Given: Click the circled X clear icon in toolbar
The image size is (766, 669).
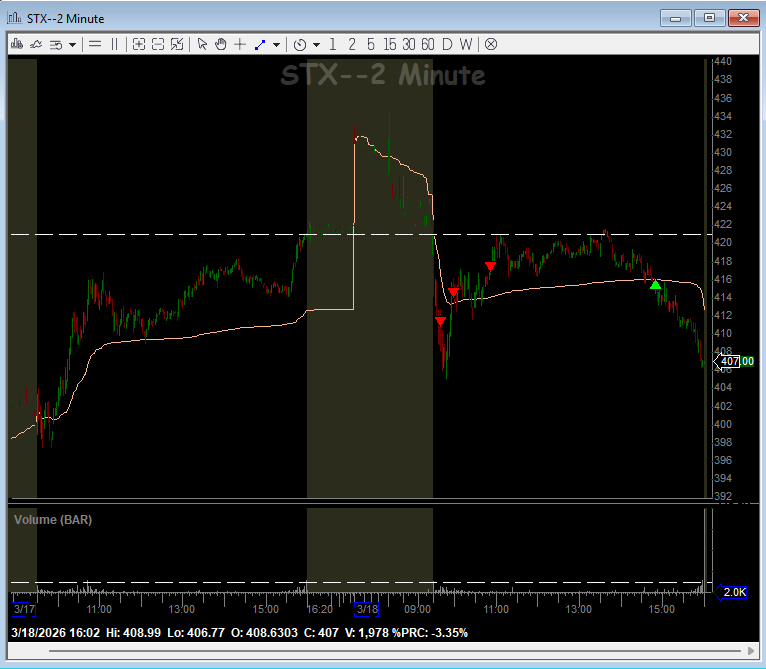Looking at the screenshot, I should (491, 44).
